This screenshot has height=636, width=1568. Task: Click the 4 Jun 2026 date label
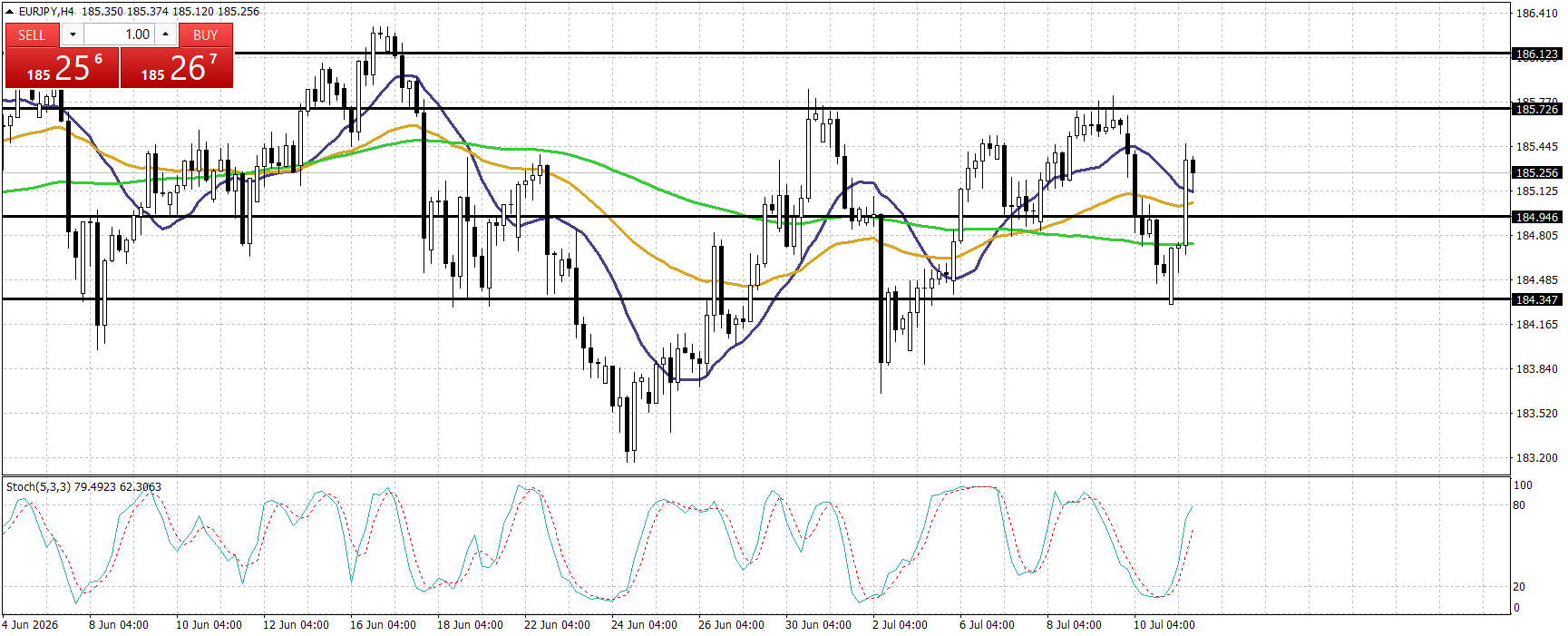point(30,625)
